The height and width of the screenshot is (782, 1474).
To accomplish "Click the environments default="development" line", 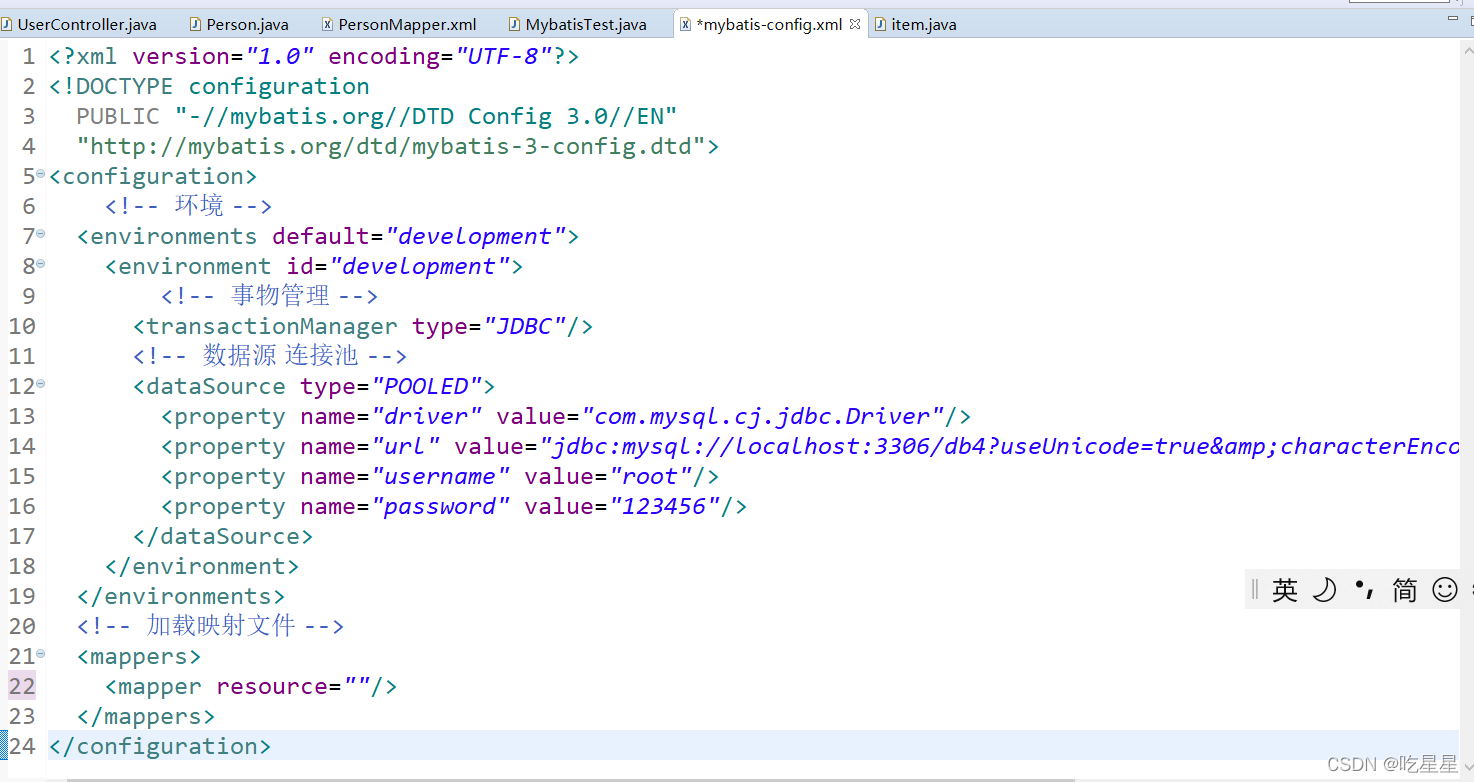I will click(x=328, y=236).
